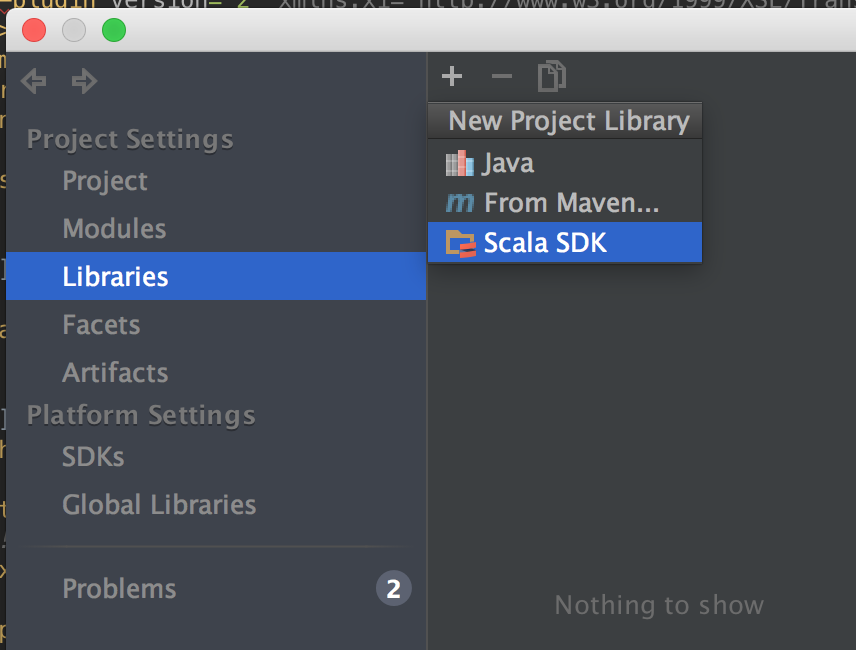Click the Problems count badge
Image resolution: width=856 pixels, height=650 pixels.
393,589
